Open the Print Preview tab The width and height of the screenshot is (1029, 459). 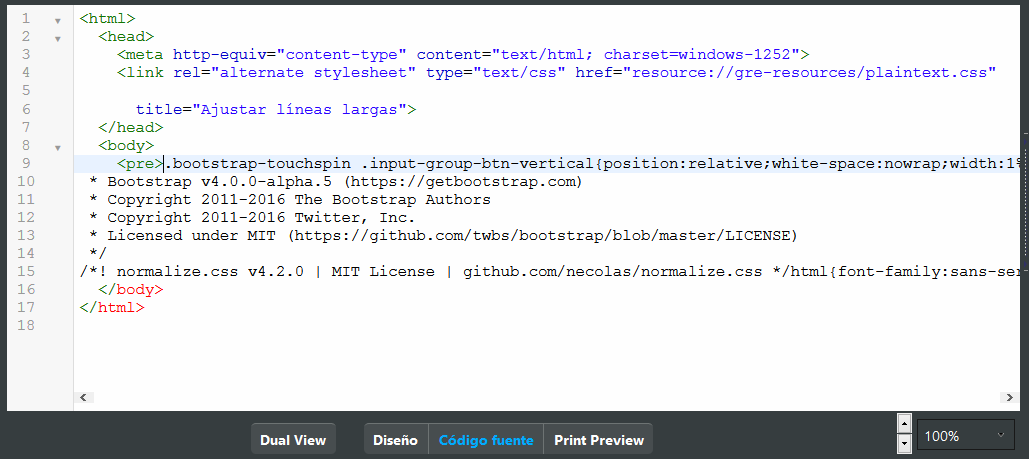click(x=598, y=439)
